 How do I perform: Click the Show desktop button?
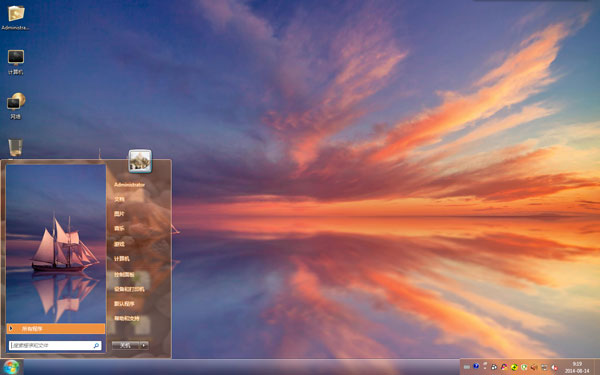tap(597, 367)
